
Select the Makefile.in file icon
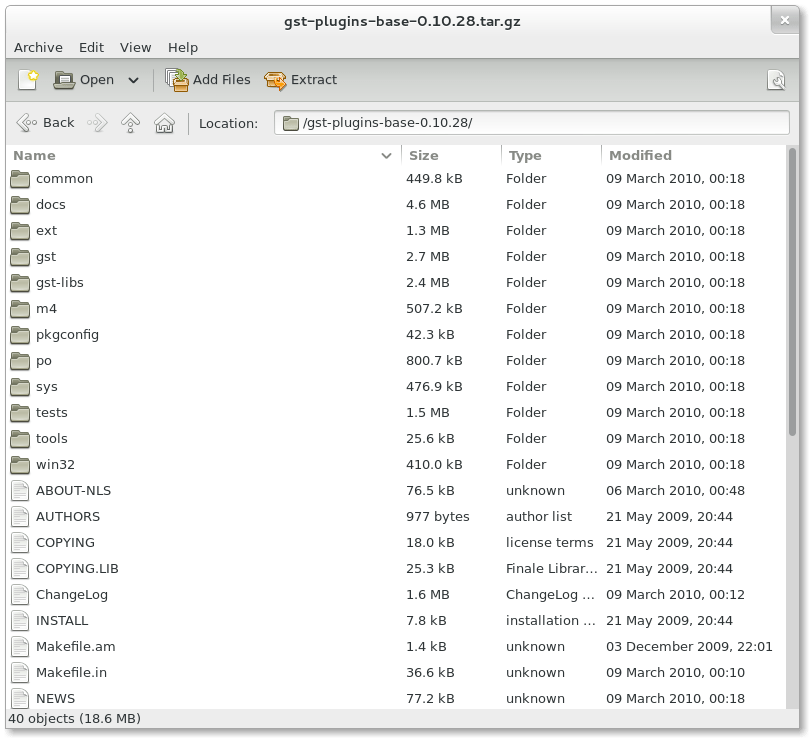click(20, 672)
